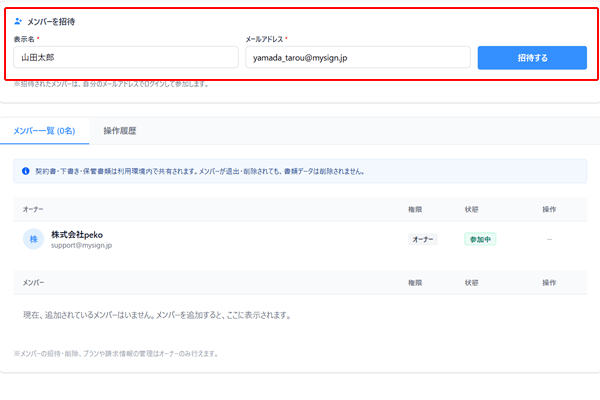Click 操作 header in owner table
The image size is (600, 400).
pos(549,209)
